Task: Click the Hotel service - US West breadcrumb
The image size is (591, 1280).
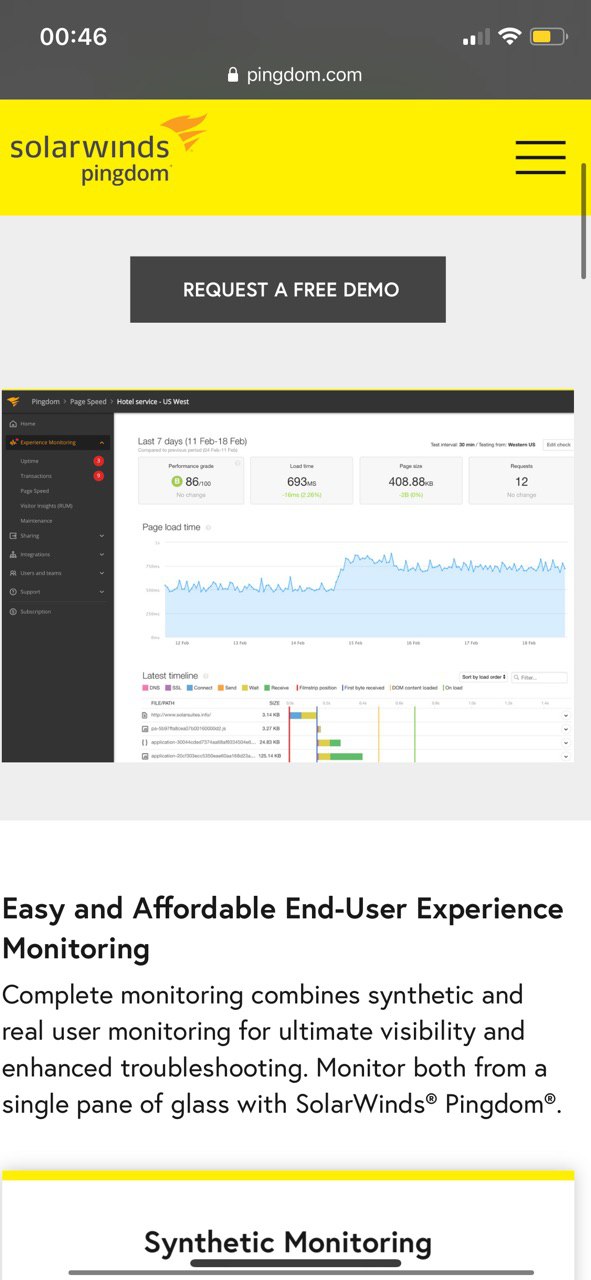Action: point(153,401)
